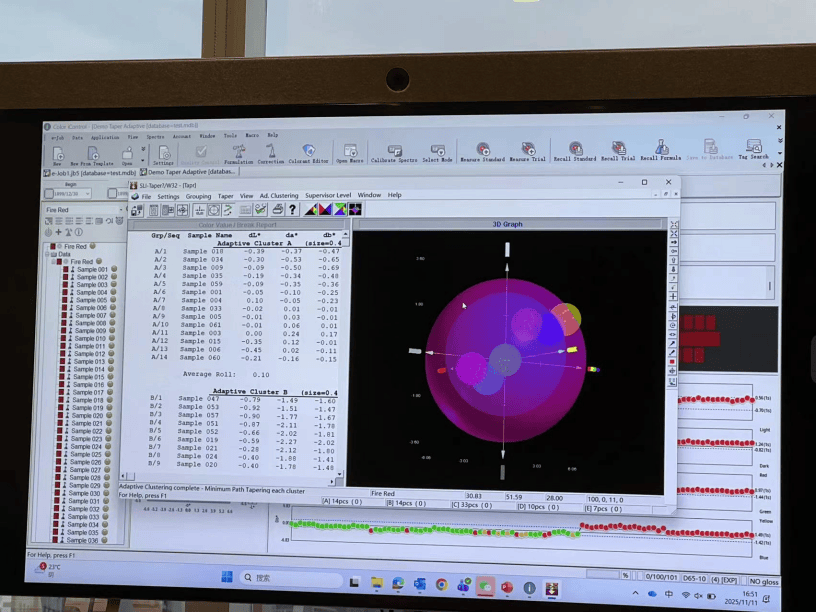Toggle the red checkbox beside Sample 010
Viewport: 816px width, 612px height.
click(x=62, y=339)
